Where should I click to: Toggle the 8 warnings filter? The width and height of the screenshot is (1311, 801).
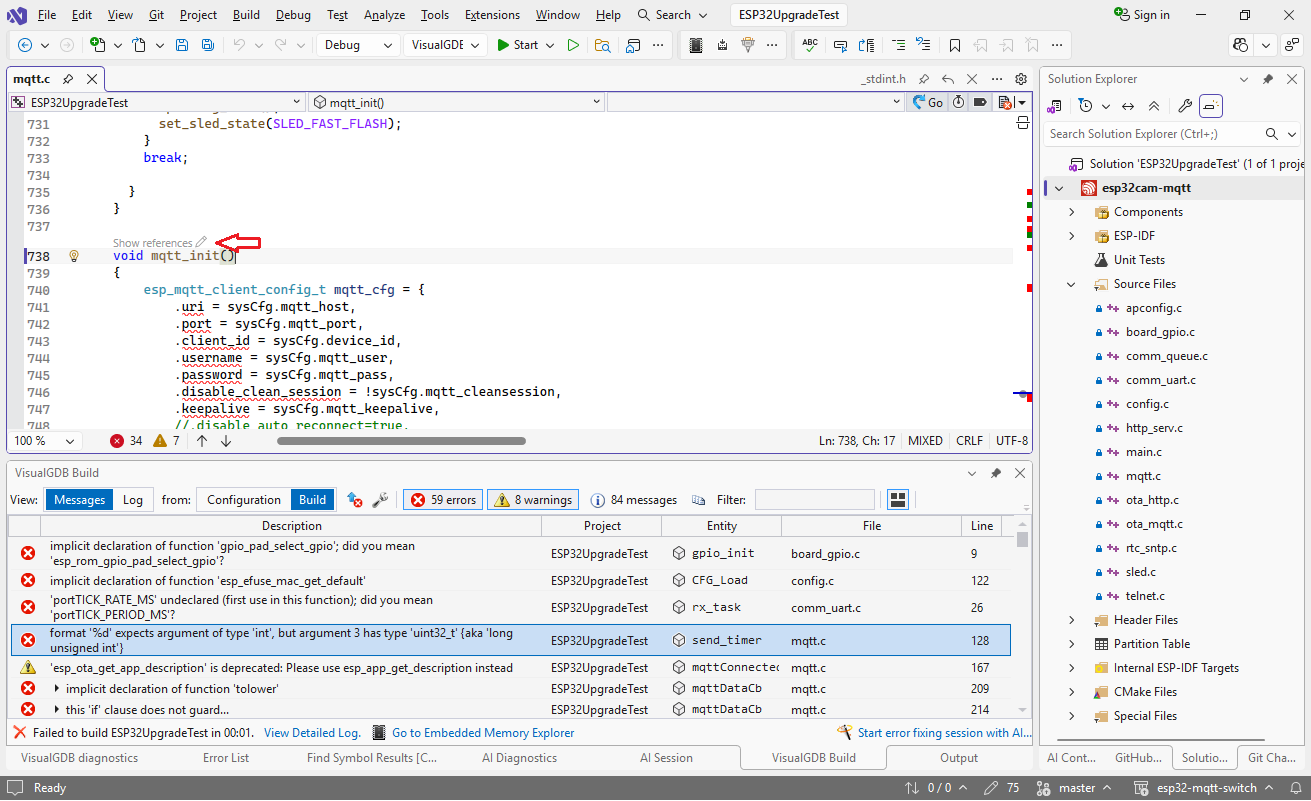533,500
